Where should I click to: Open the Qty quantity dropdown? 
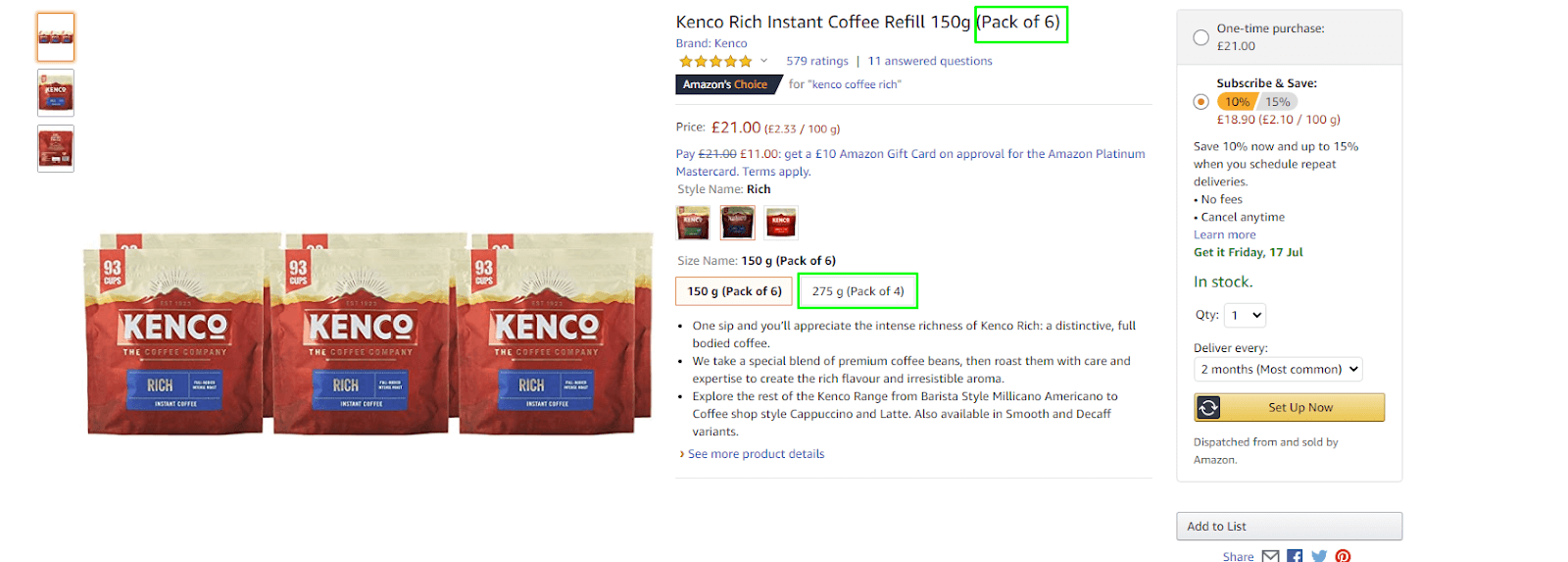click(x=1245, y=315)
